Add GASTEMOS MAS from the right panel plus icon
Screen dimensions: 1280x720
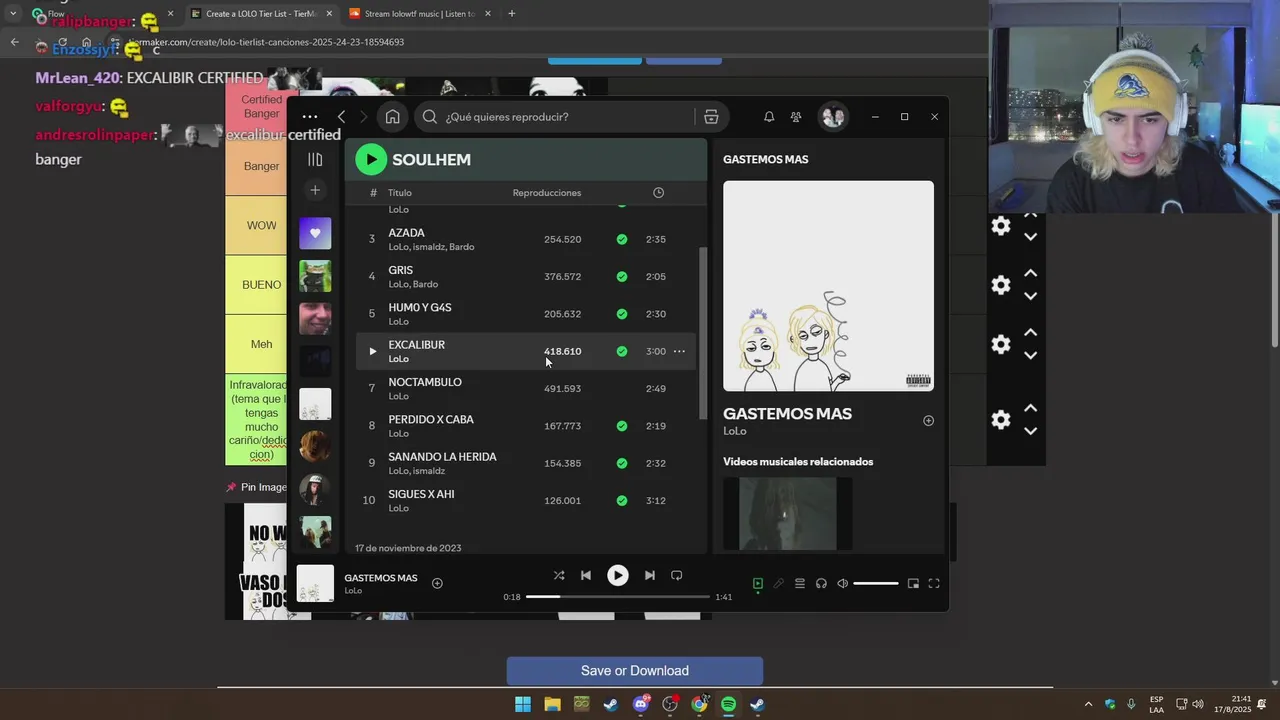point(928,421)
